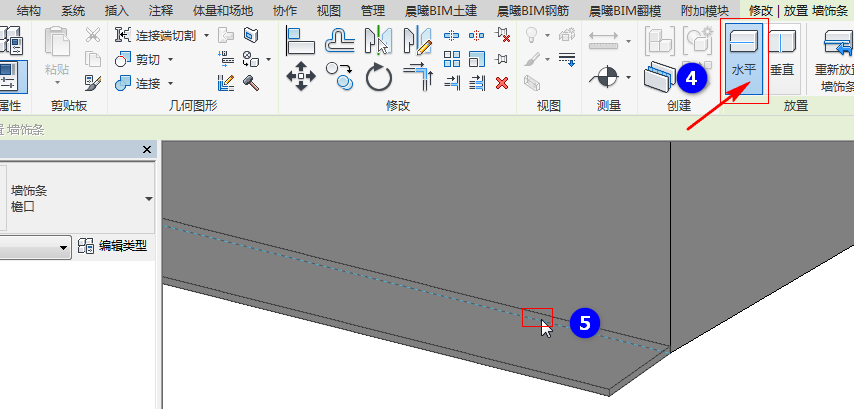Click the red Delete icon
Image resolution: width=854 pixels, height=409 pixels.
[502, 83]
